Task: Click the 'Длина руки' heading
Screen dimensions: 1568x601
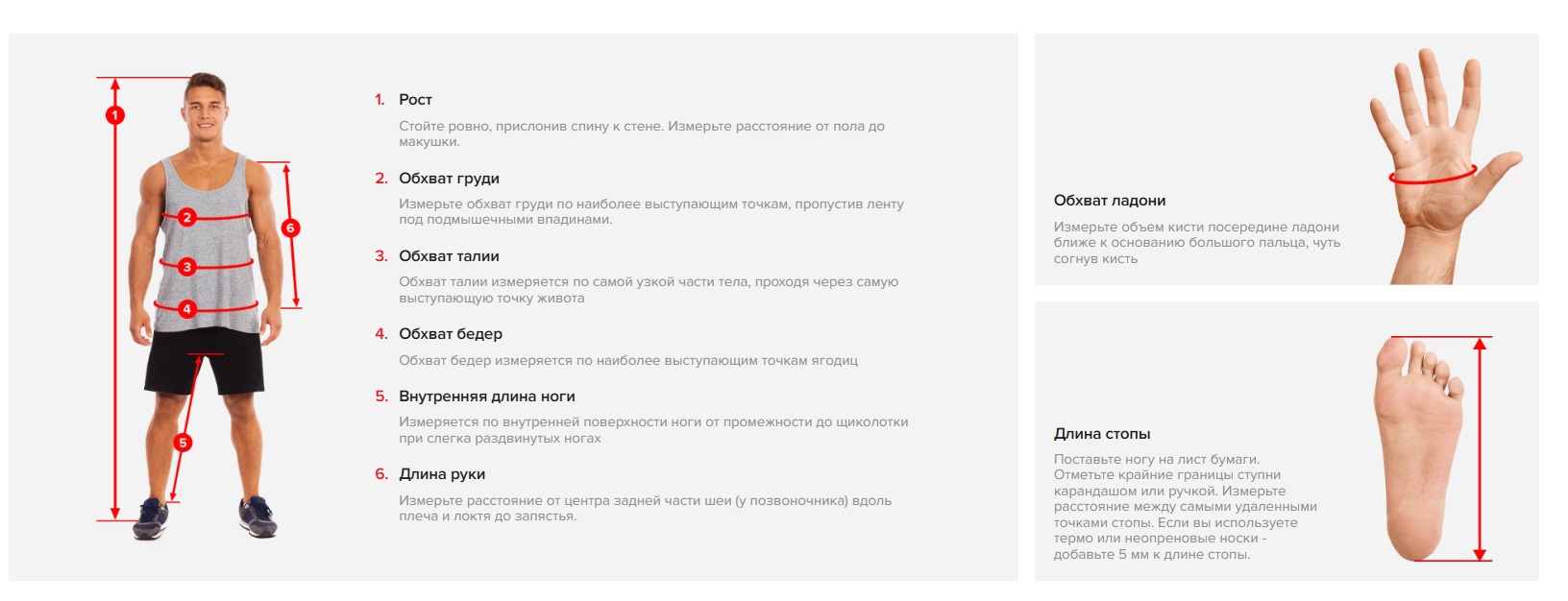Action: pos(442,474)
